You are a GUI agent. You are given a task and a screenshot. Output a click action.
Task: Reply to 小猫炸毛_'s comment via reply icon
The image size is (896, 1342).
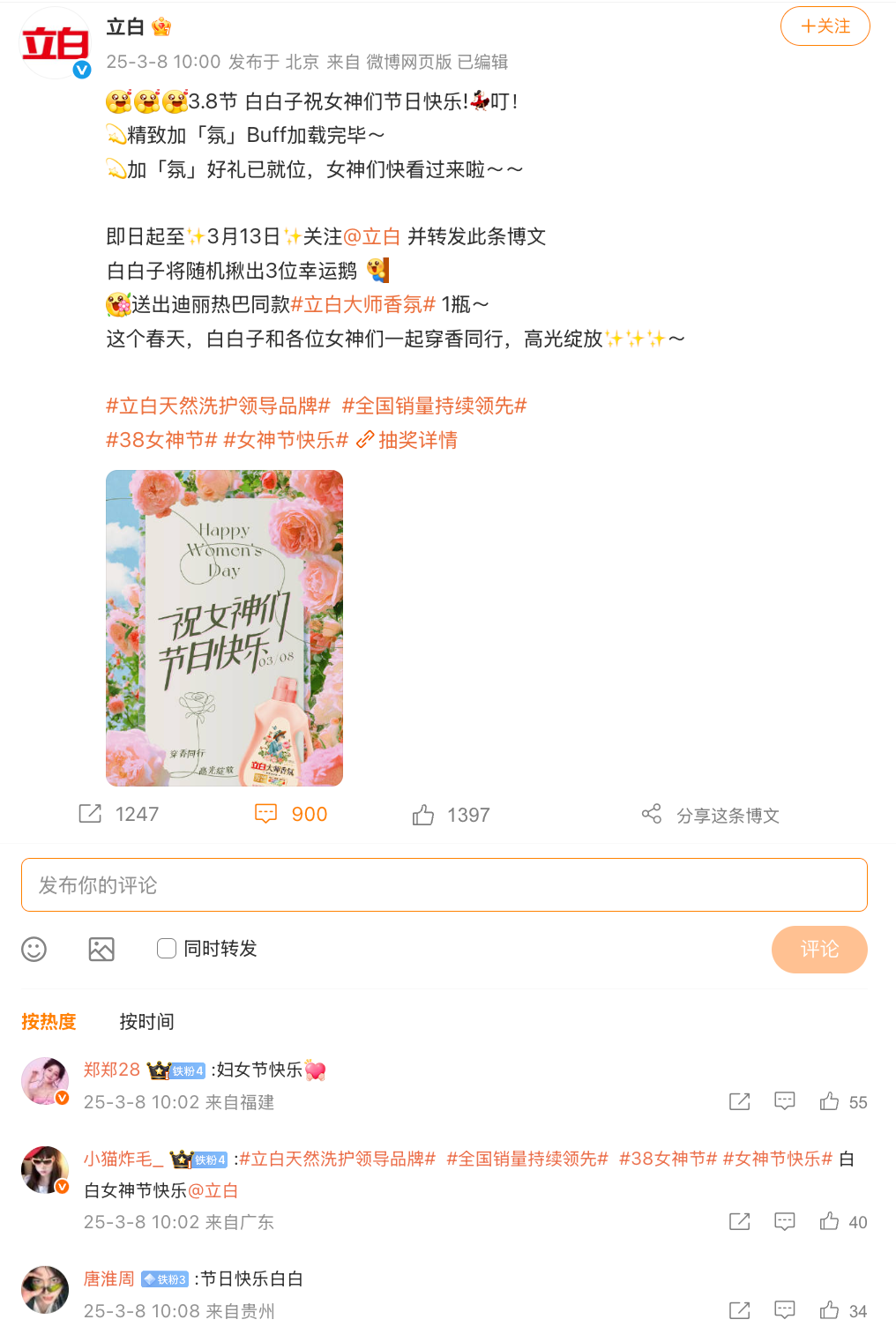tap(785, 1221)
